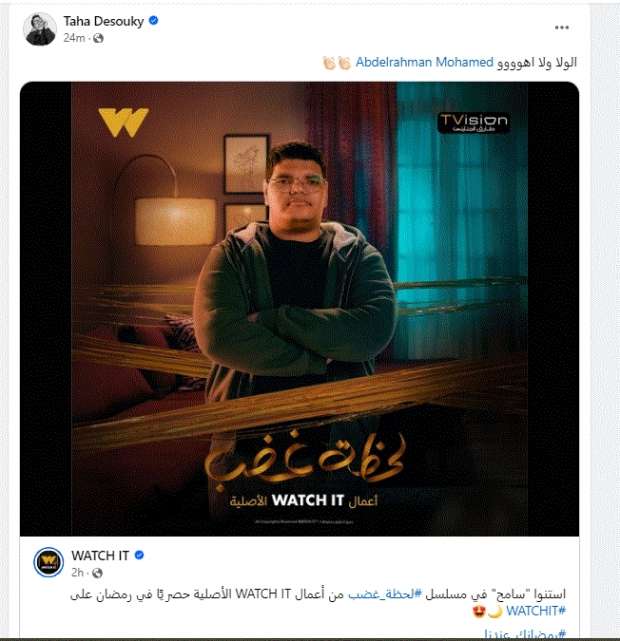Click the yellow W logo on poster

tap(123, 122)
